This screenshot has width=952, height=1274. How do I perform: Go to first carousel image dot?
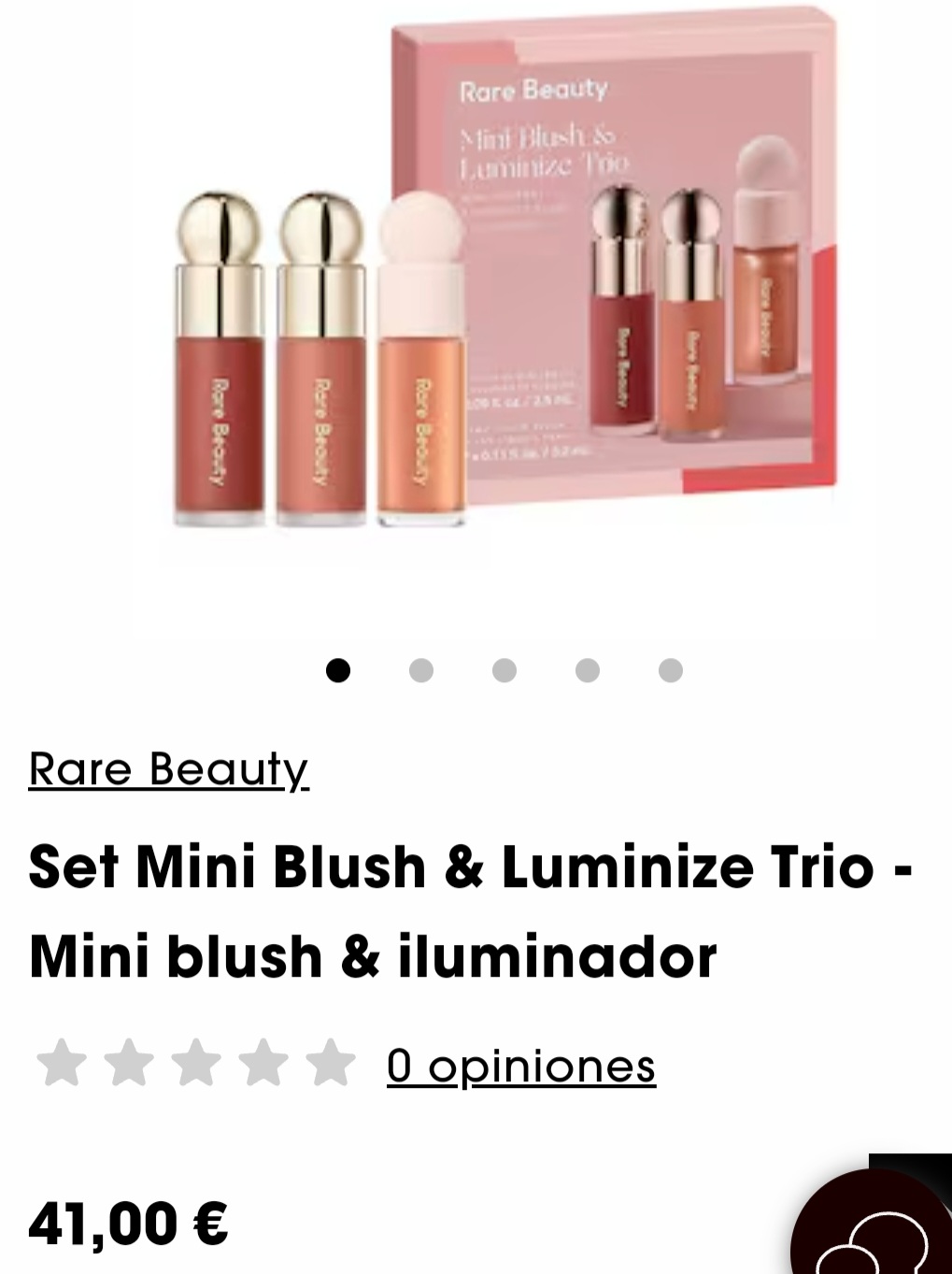[338, 670]
